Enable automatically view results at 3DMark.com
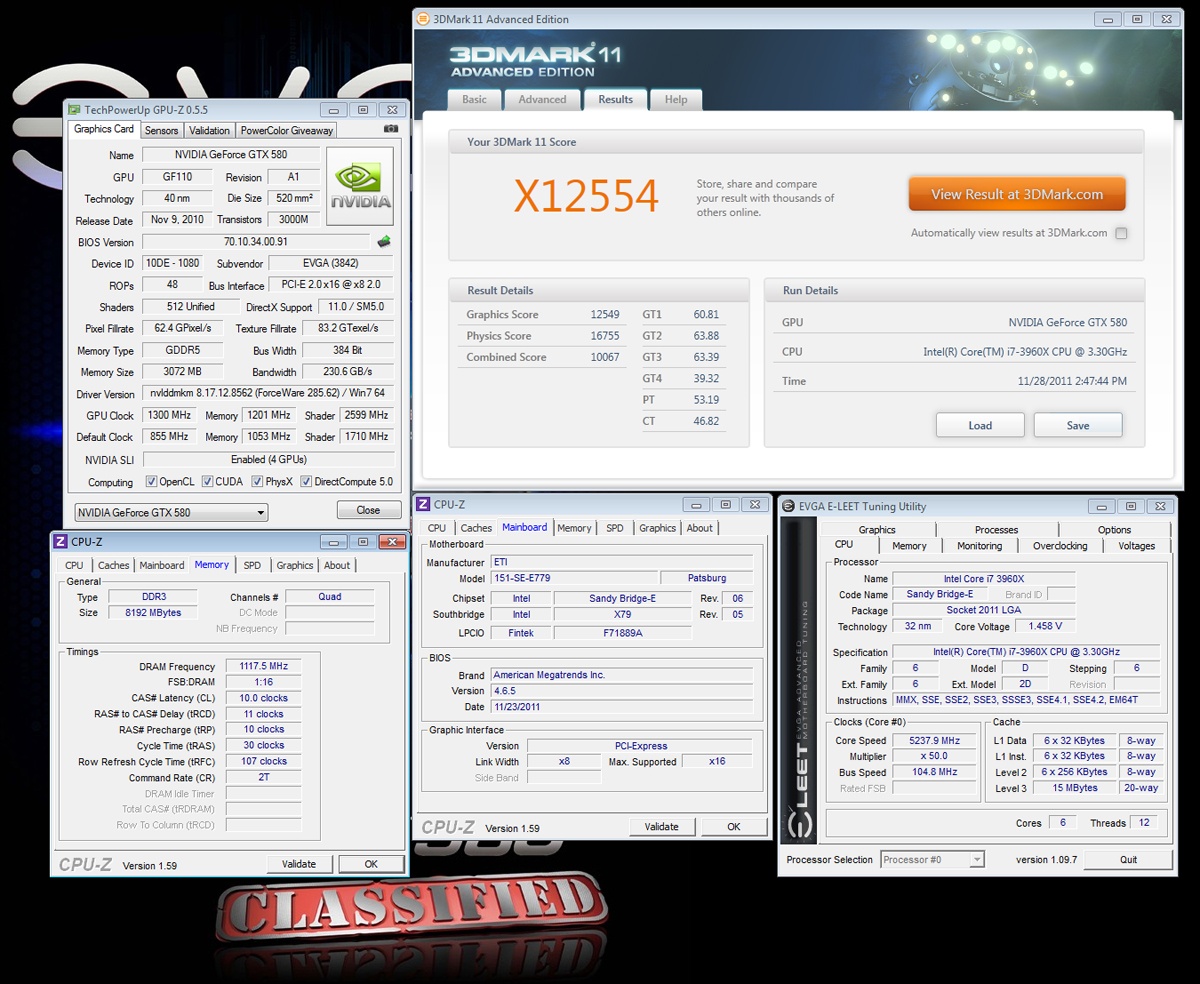The width and height of the screenshot is (1200, 984). click(1121, 233)
